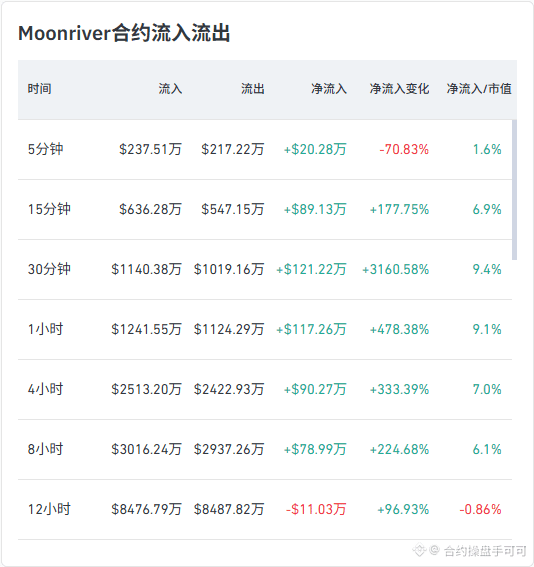
Task: Click the 净流入变化 column header
Action: (400, 89)
